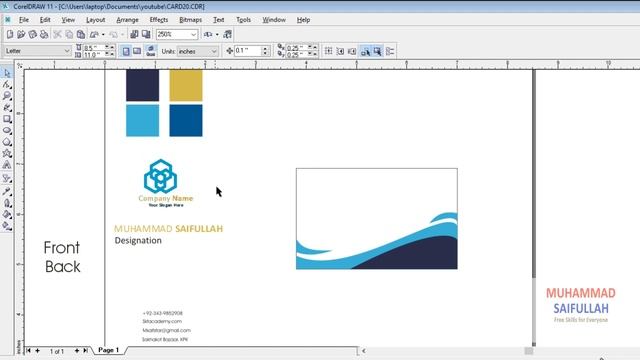Set page to Landscape orientation
The image size is (640, 360).
(137, 51)
